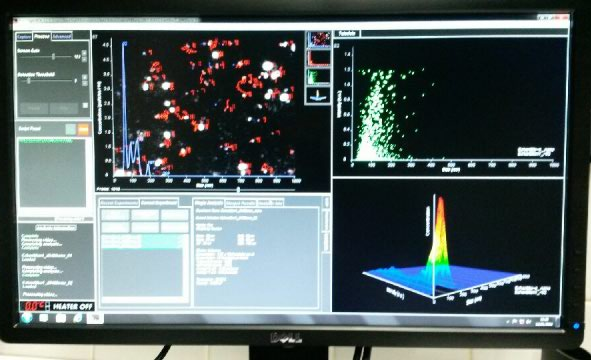The height and width of the screenshot is (360, 591).
Task: Open the Recent Experiments tab
Action: [x=119, y=203]
